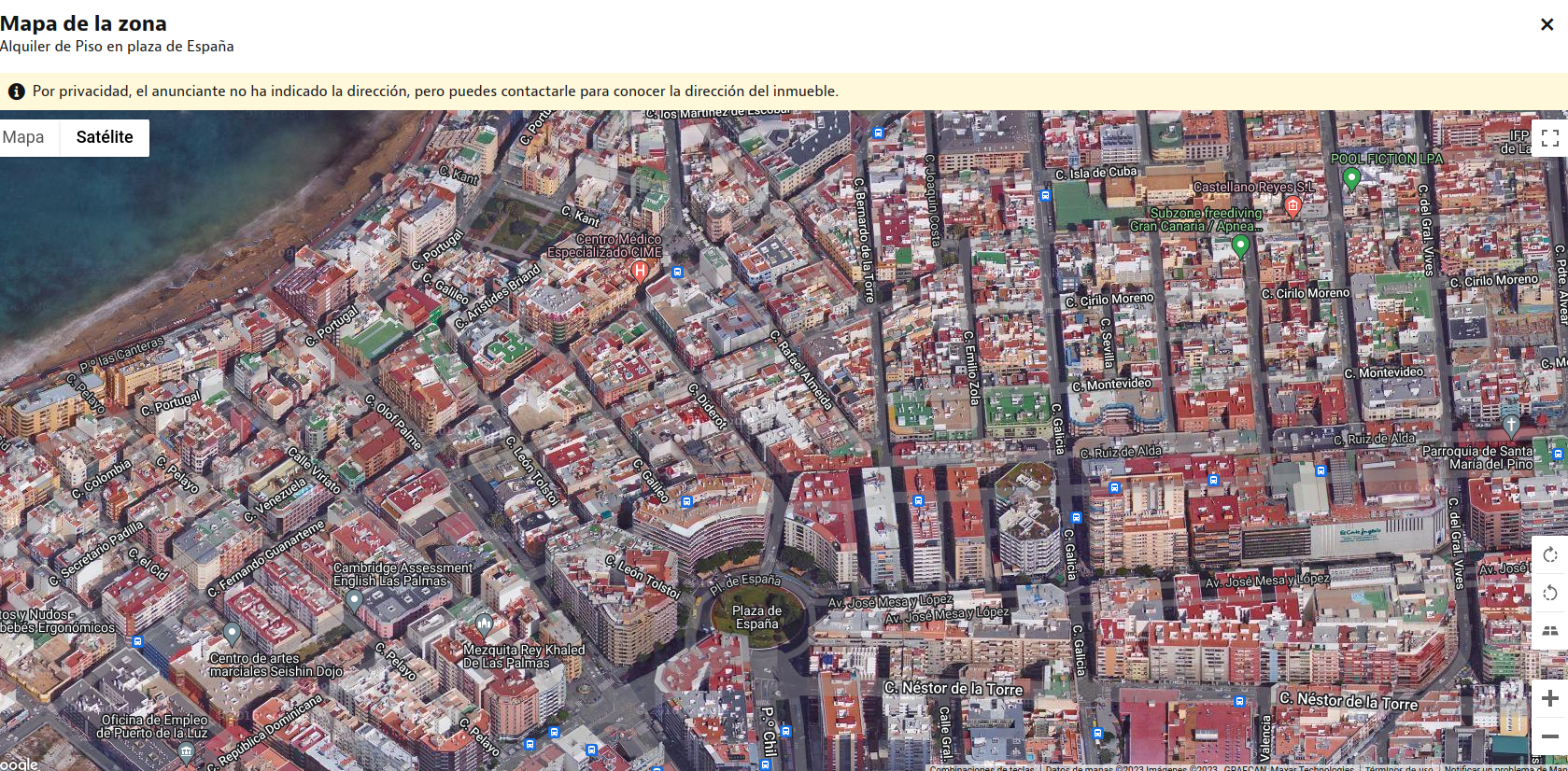This screenshot has width=1568, height=771.
Task: Zoom out of the map
Action: pyautogui.click(x=1550, y=736)
